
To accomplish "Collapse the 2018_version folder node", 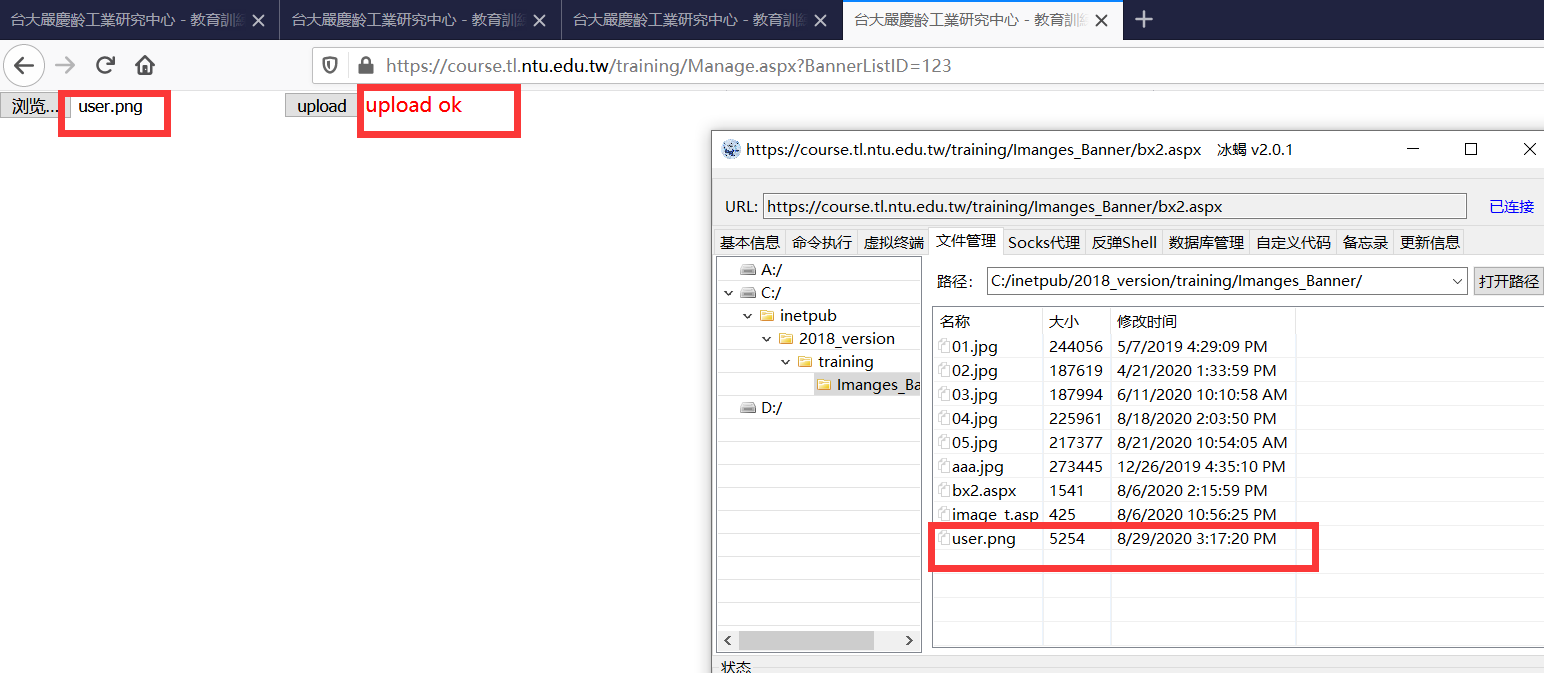I will tap(766, 339).
